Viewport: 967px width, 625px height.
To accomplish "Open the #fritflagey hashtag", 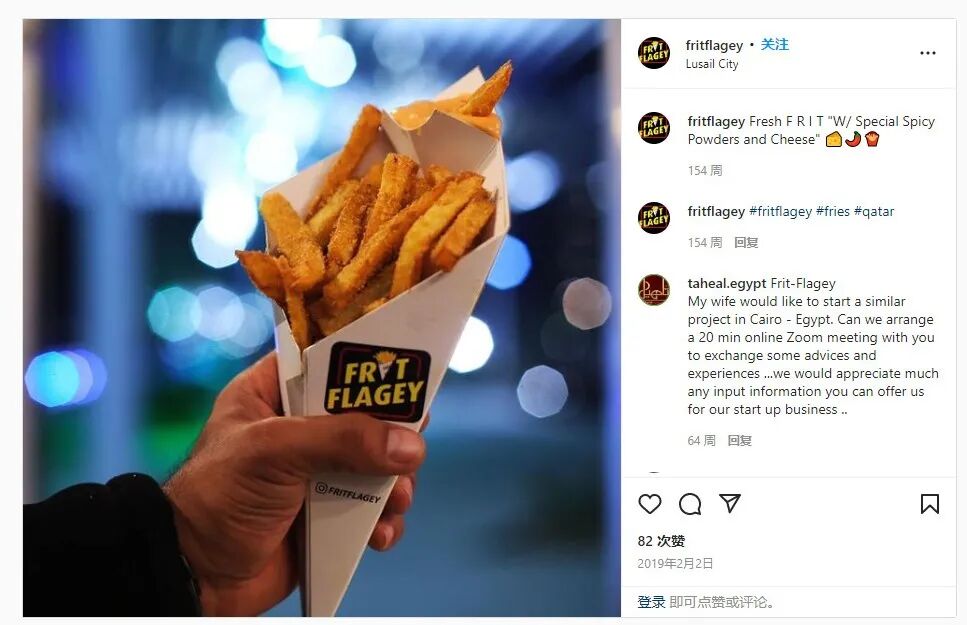I will pyautogui.click(x=780, y=211).
